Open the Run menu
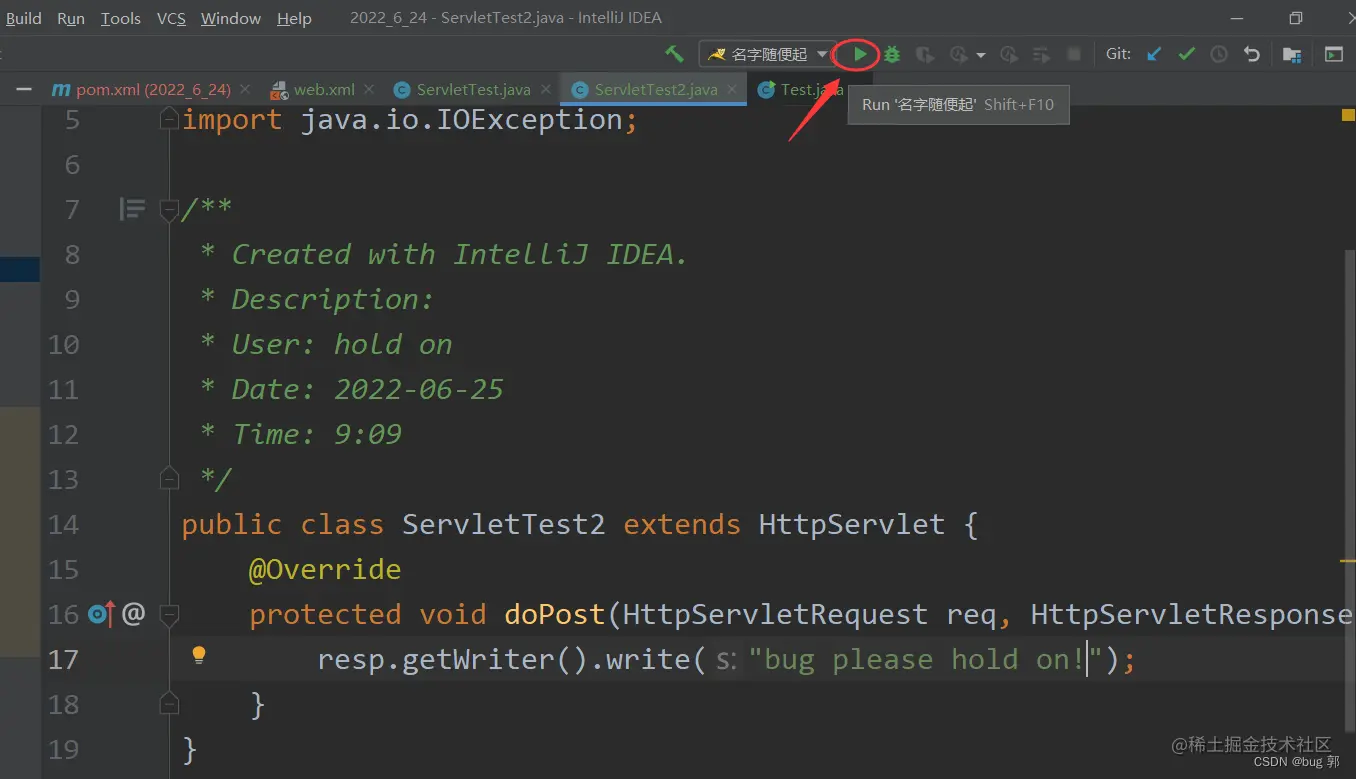This screenshot has height=779, width=1356. click(71, 18)
